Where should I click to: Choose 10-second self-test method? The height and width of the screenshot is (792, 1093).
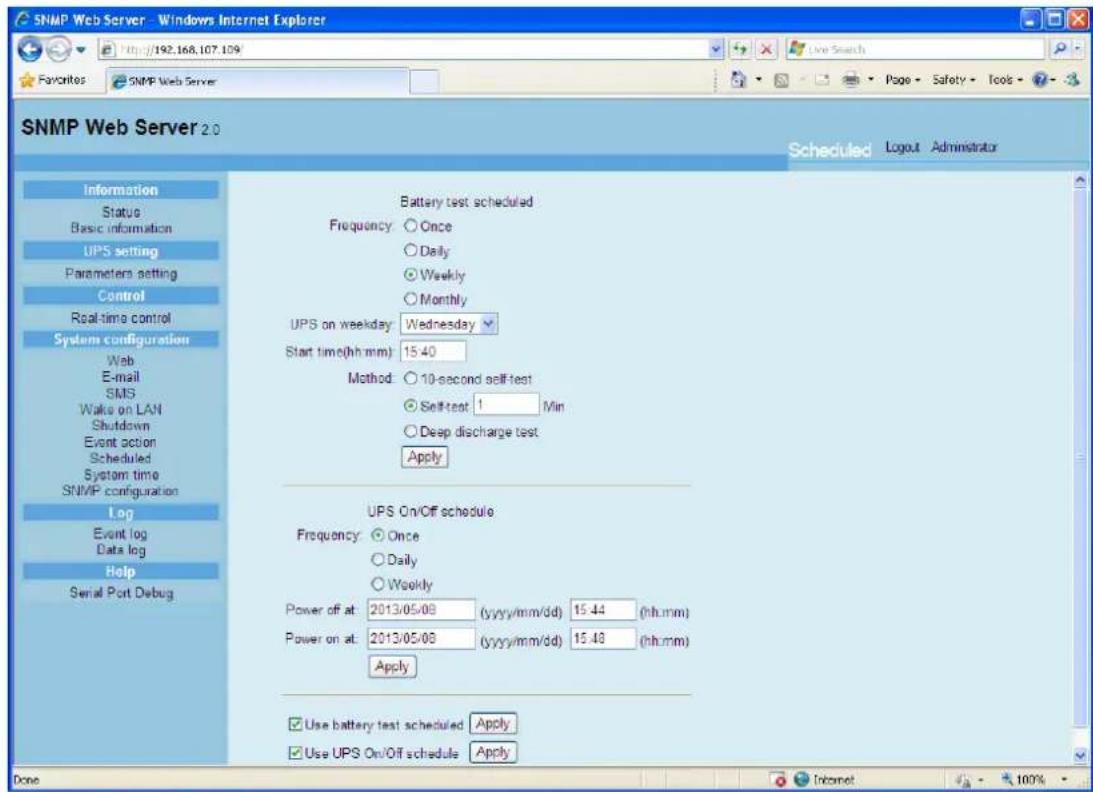pos(411,379)
